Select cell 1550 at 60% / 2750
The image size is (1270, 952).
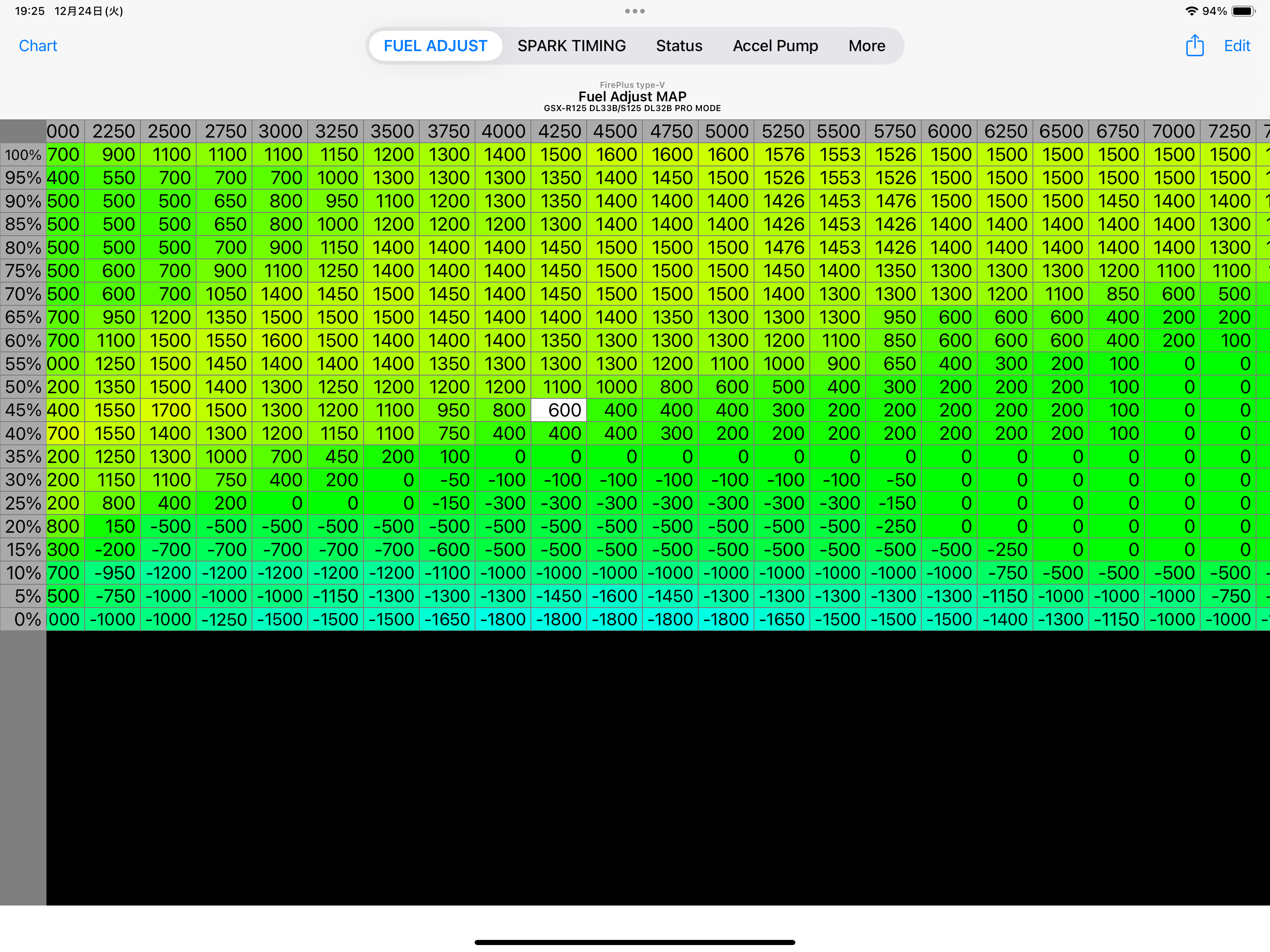[224, 340]
